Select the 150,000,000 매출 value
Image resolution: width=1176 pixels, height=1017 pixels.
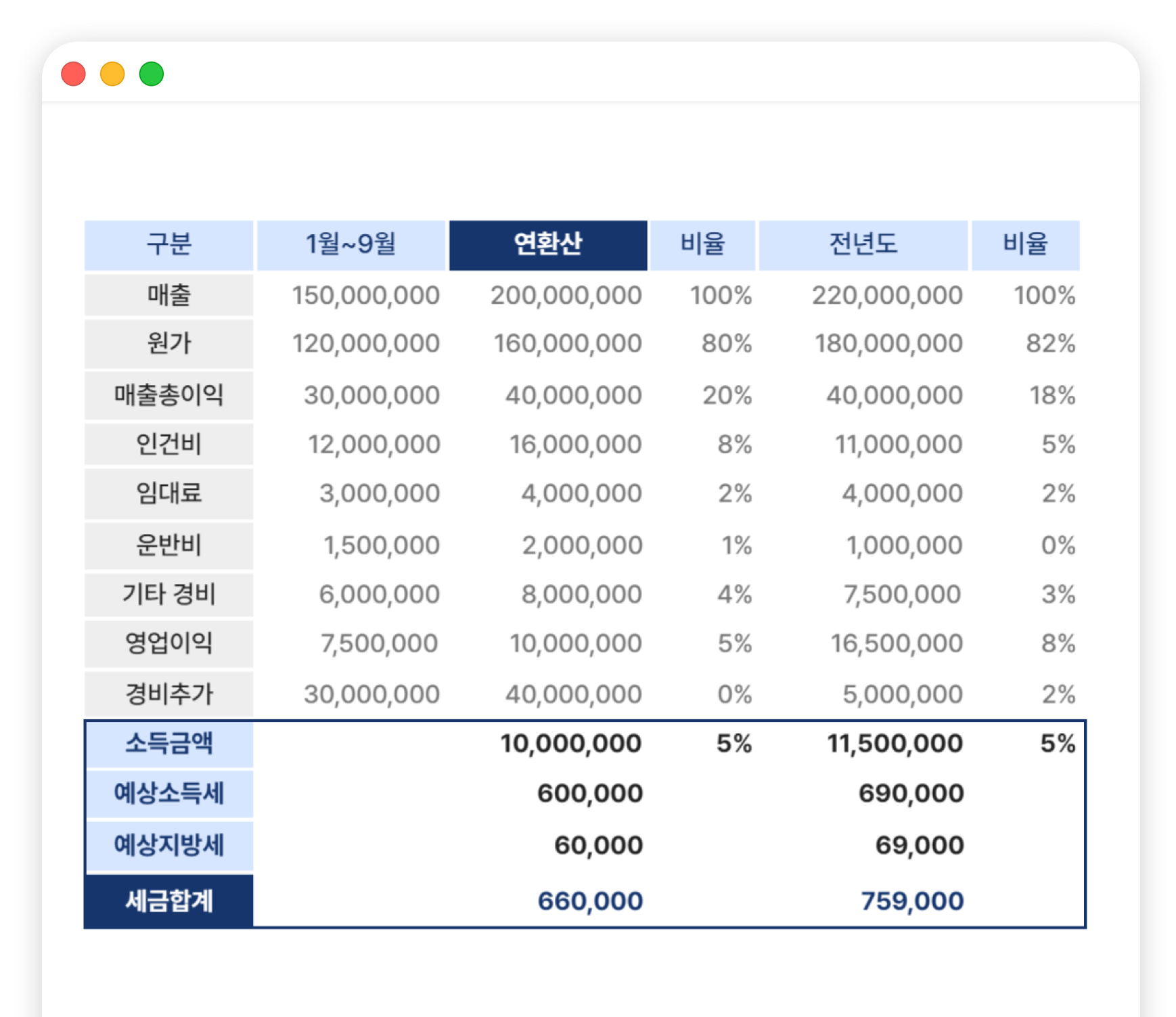click(x=365, y=296)
